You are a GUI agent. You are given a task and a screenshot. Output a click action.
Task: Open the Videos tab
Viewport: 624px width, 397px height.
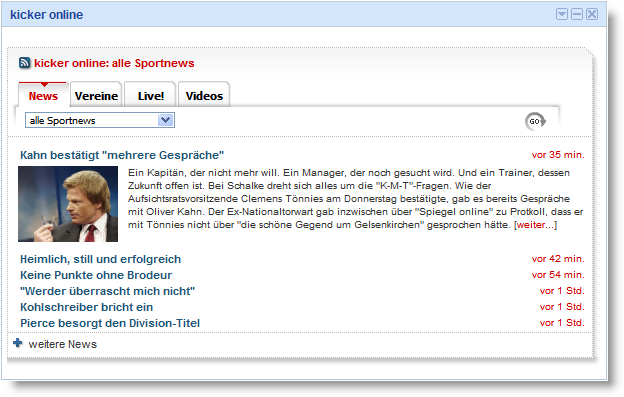(x=204, y=95)
